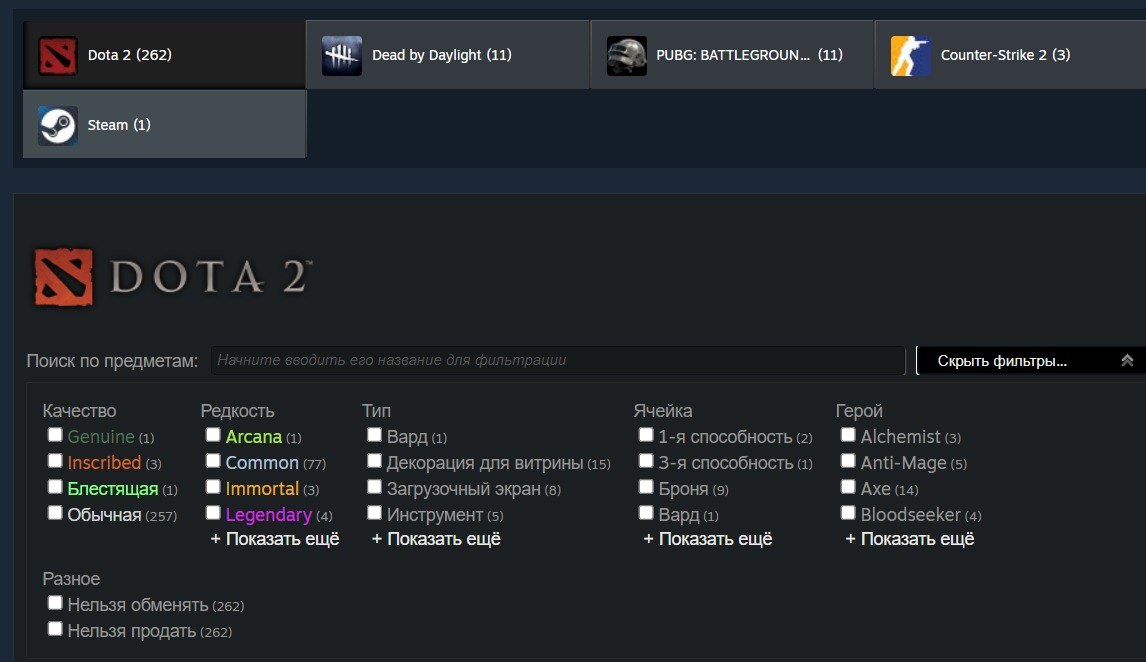Open the Steam (1) inventory tab
The image size is (1146, 662).
(x=164, y=124)
